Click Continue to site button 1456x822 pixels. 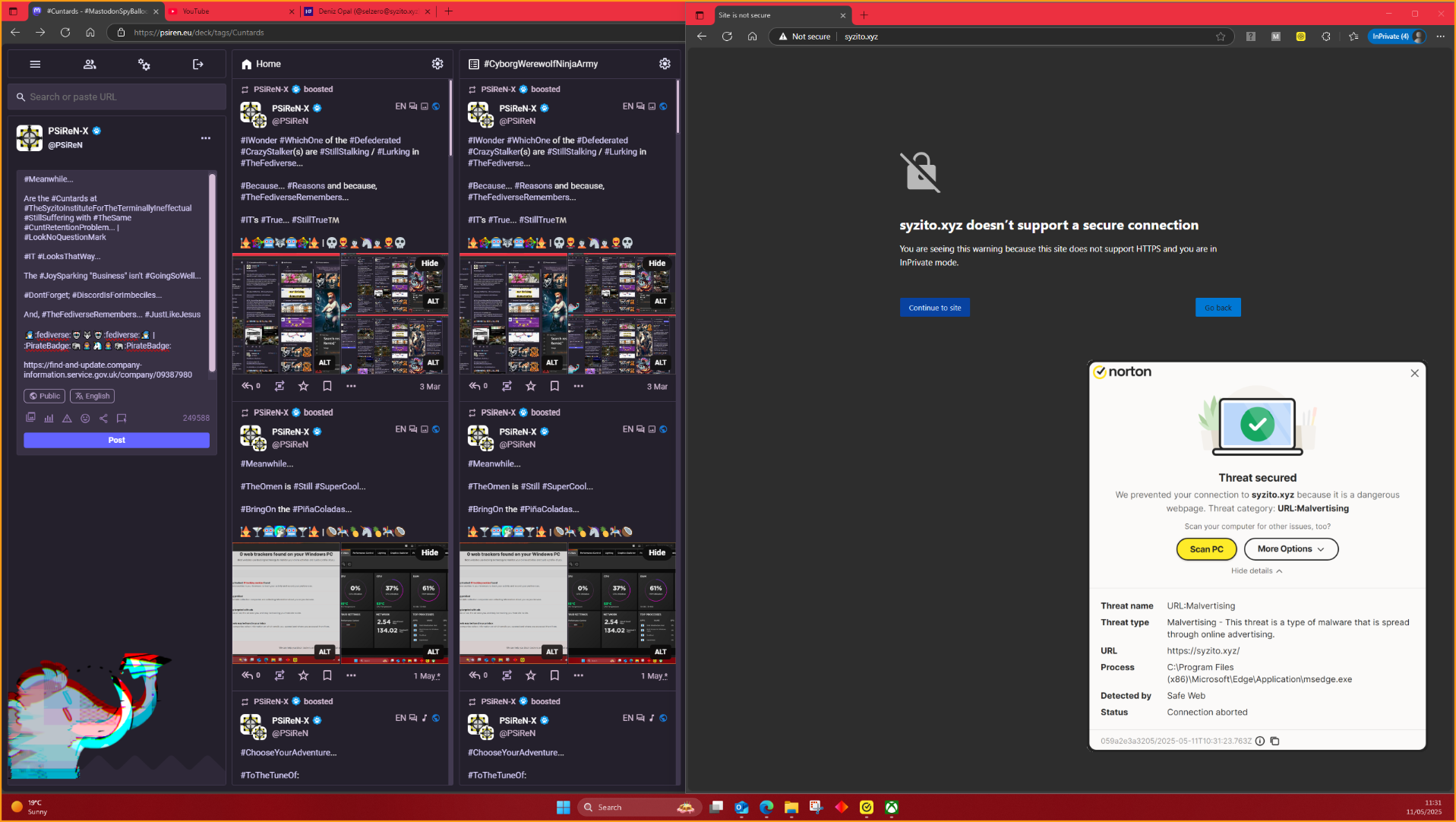point(934,308)
